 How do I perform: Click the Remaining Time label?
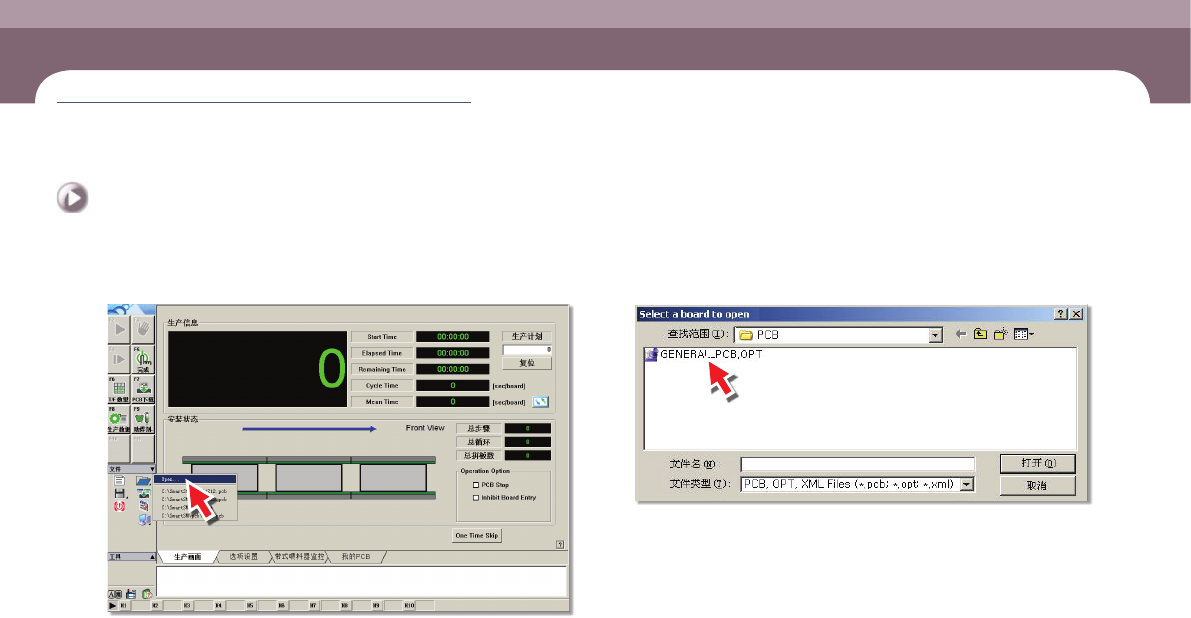click(x=381, y=369)
